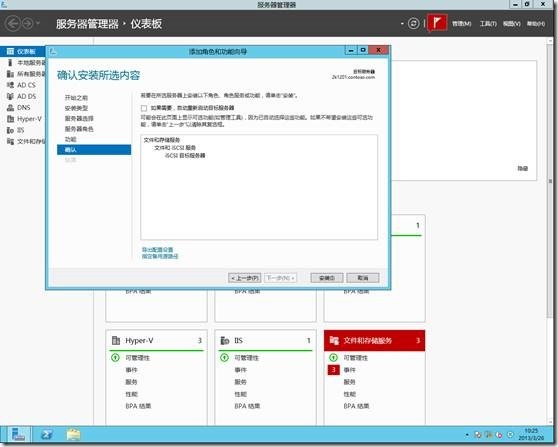Open 服务 in the 文件和存储服务 tile
The width and height of the screenshot is (558, 447).
point(349,382)
